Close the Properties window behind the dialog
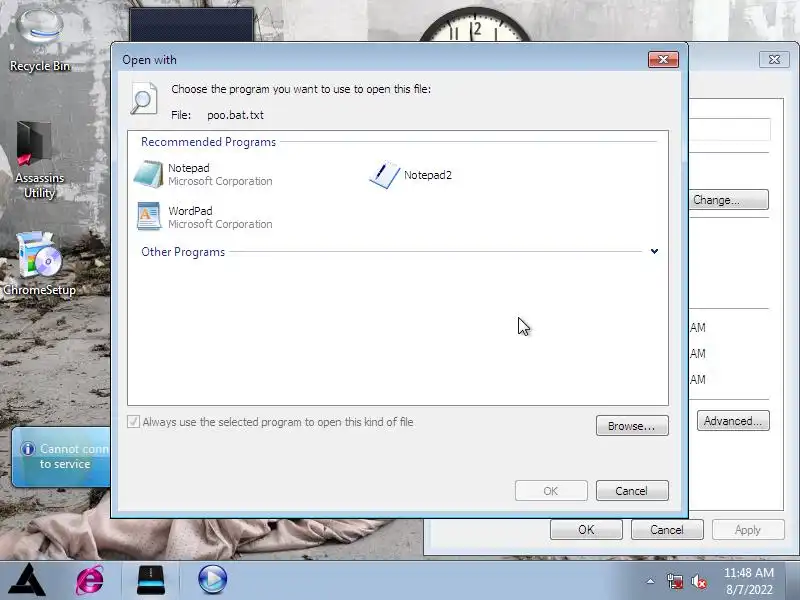Screen dimensions: 800x600 click(774, 59)
